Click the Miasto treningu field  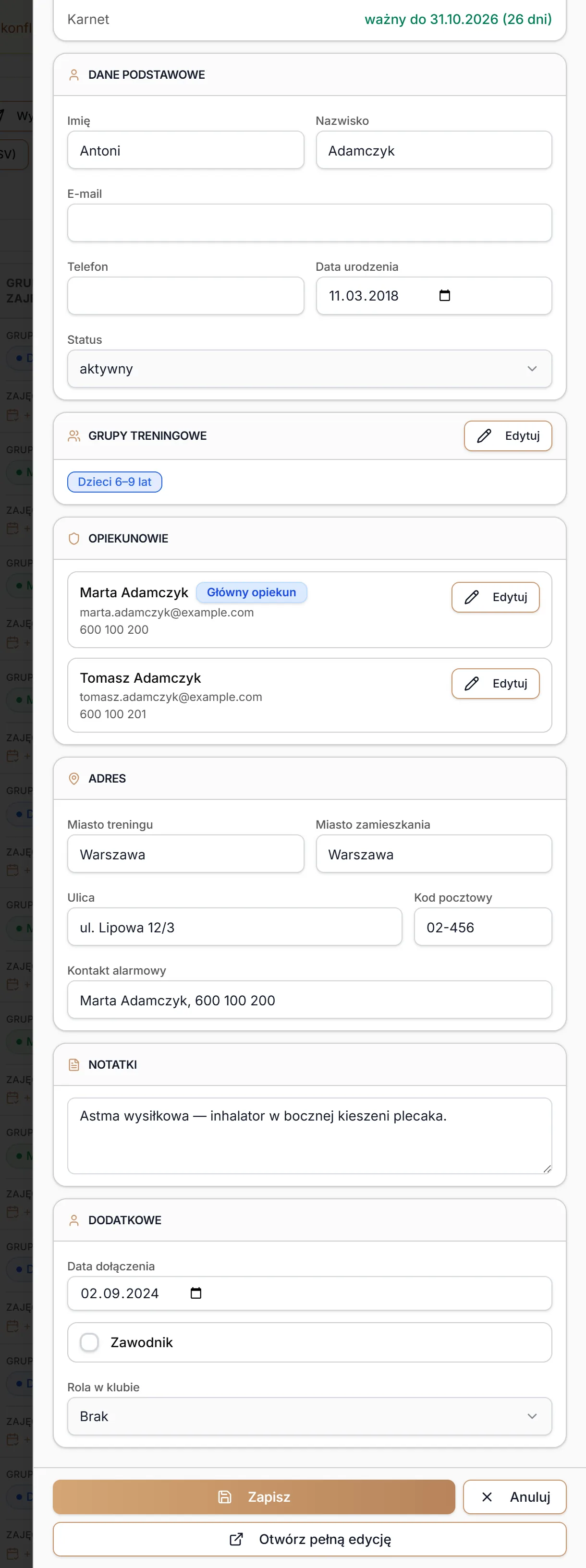[186, 854]
